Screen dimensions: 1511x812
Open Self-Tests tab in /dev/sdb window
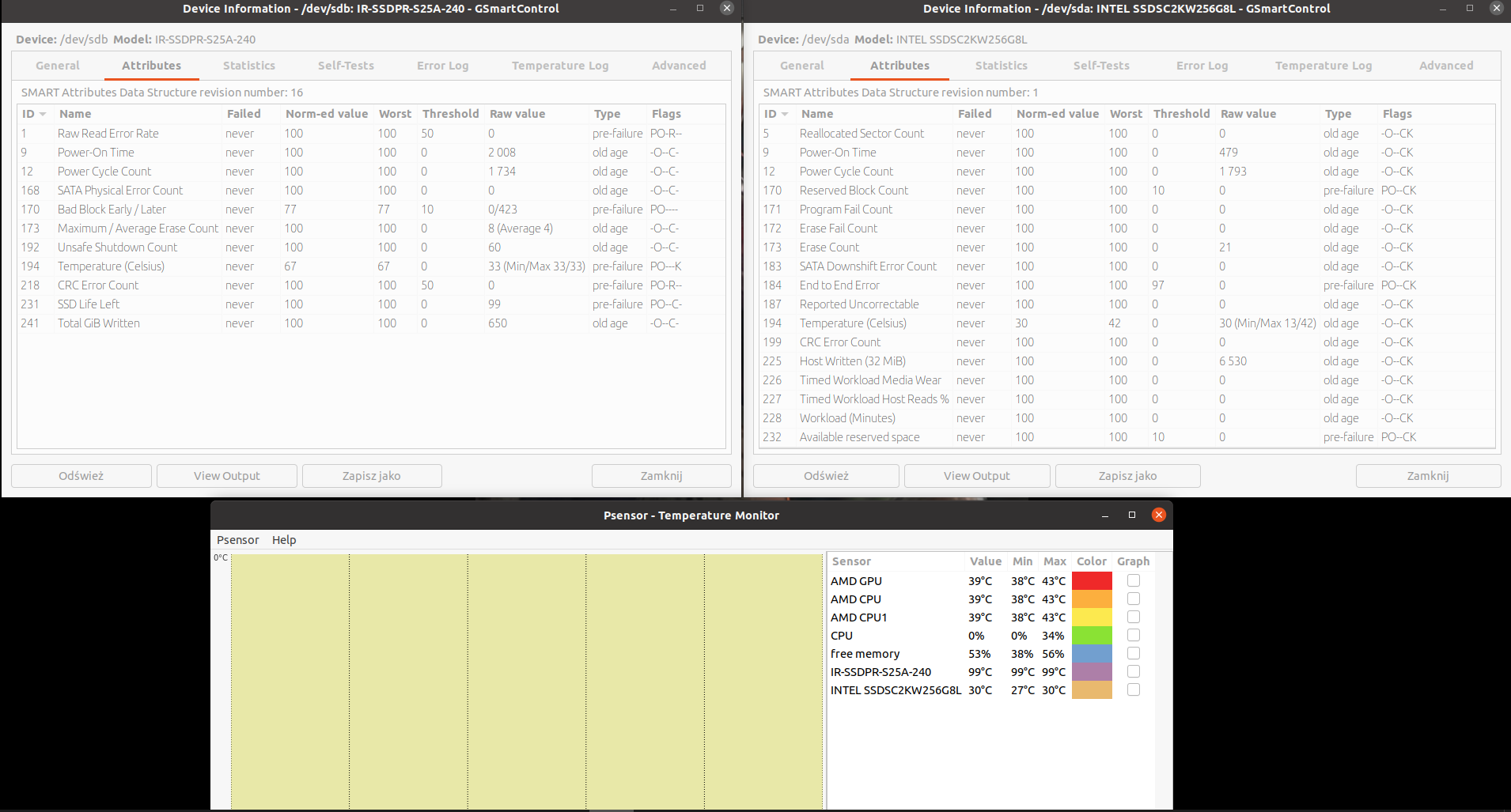346,66
